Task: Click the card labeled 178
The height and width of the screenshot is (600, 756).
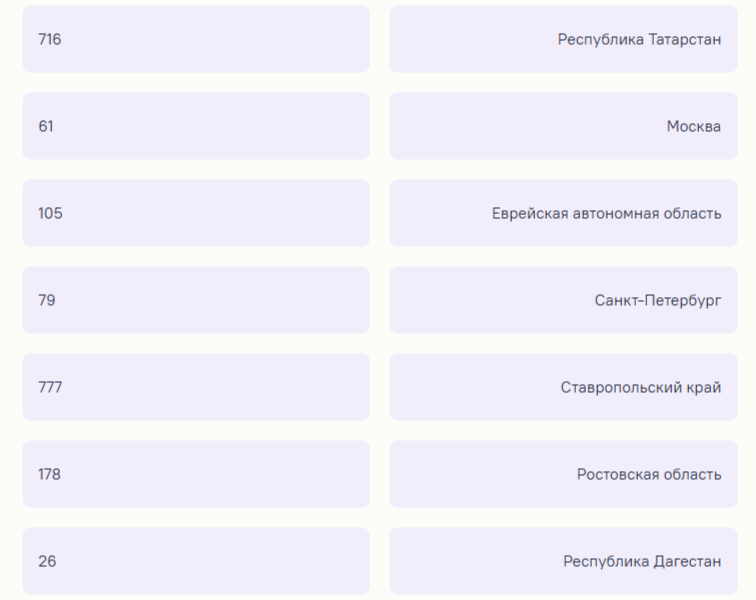Action: 196,474
